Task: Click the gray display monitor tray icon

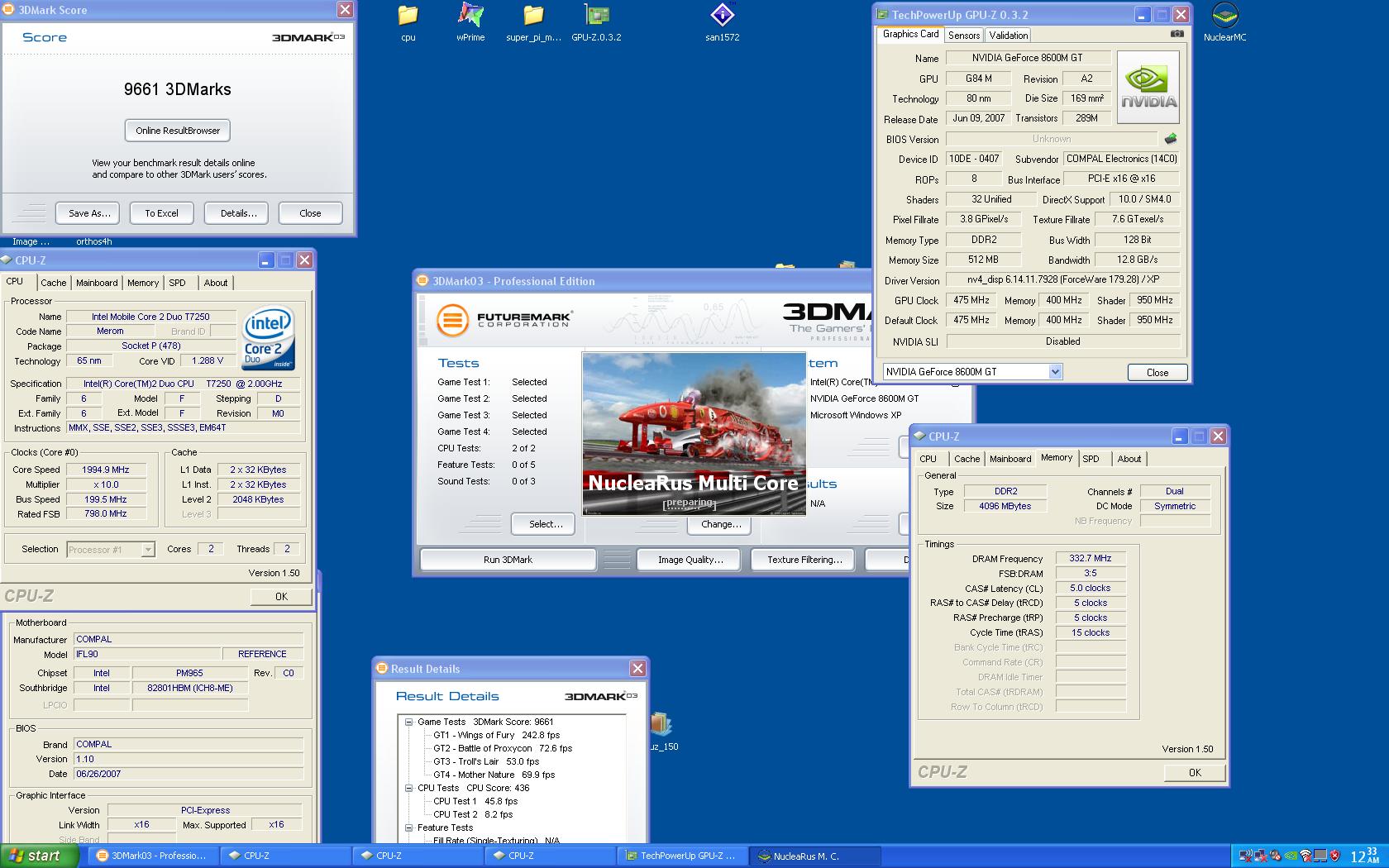Action: (x=1320, y=856)
